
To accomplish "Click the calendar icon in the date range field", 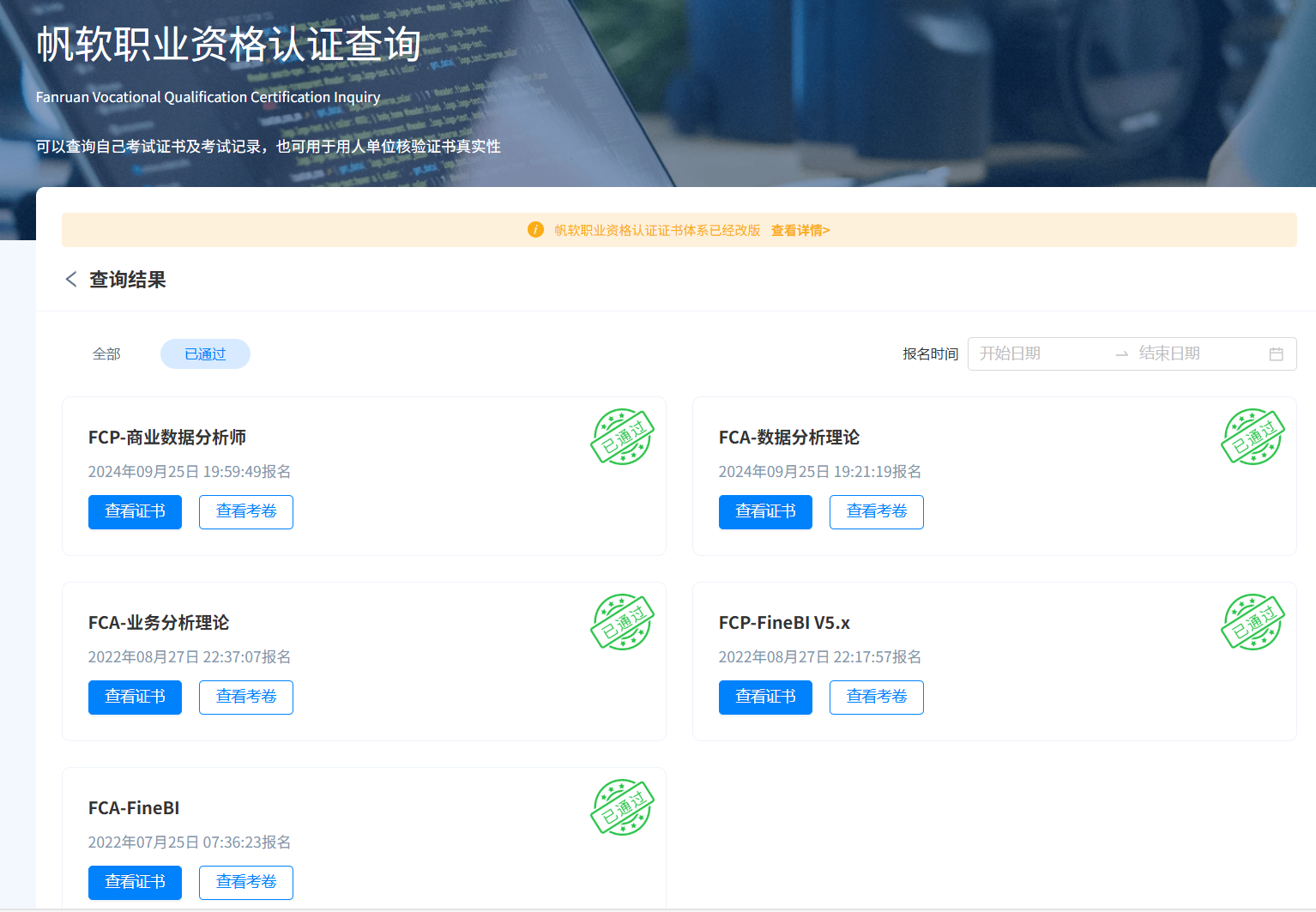I will pos(1276,354).
